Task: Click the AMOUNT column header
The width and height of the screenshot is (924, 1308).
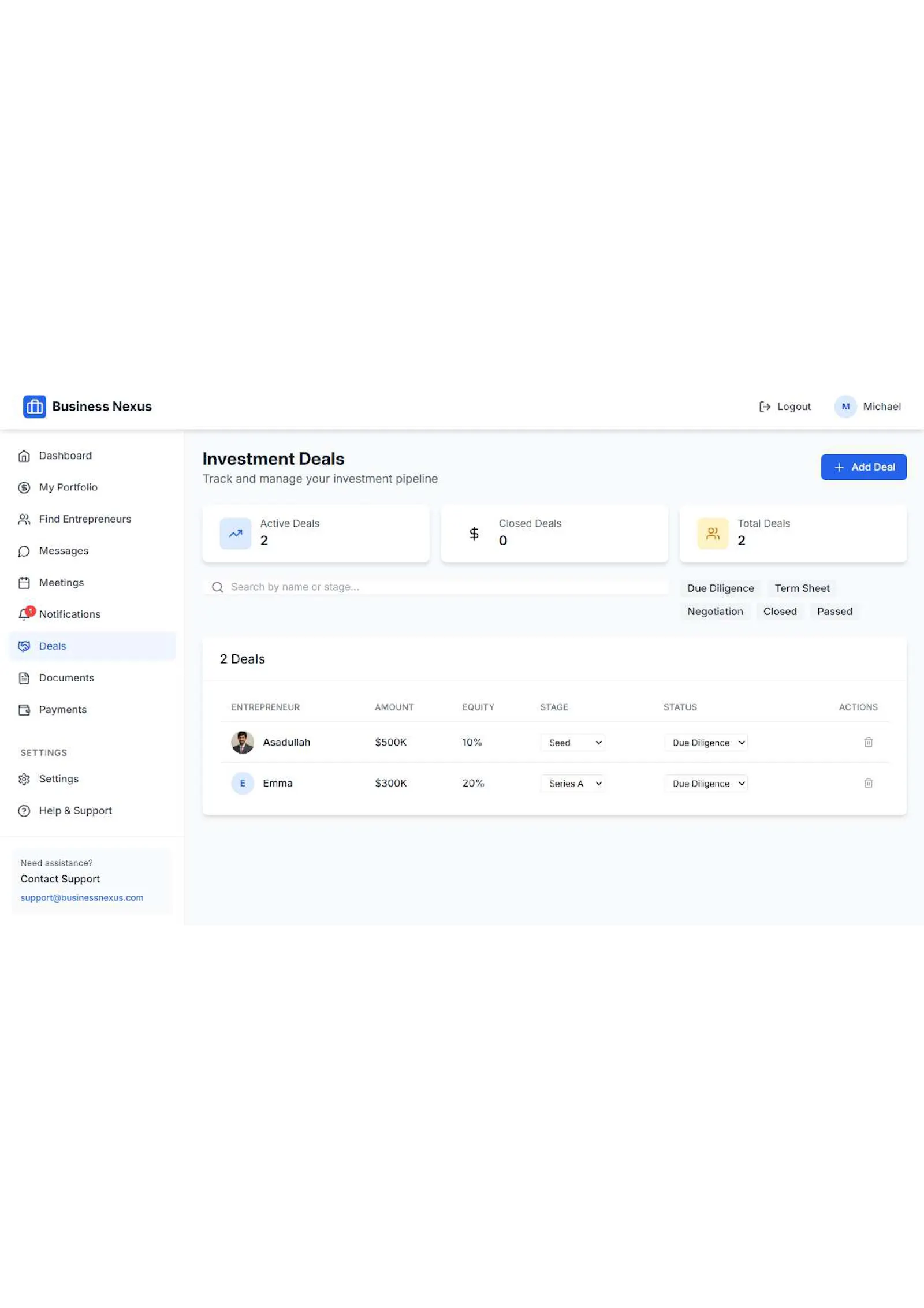Action: (394, 707)
